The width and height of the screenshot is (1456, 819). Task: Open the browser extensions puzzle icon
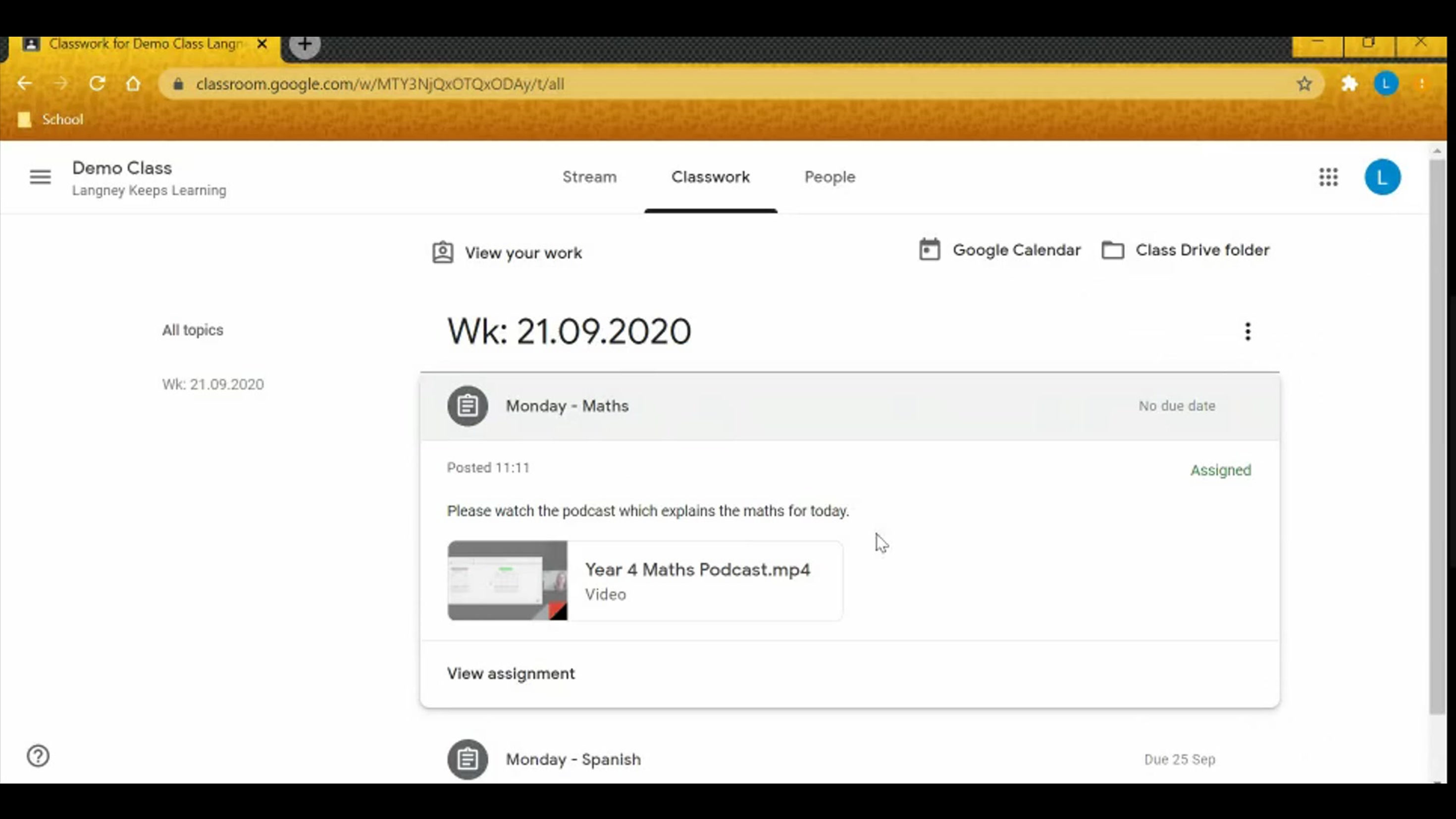point(1349,84)
